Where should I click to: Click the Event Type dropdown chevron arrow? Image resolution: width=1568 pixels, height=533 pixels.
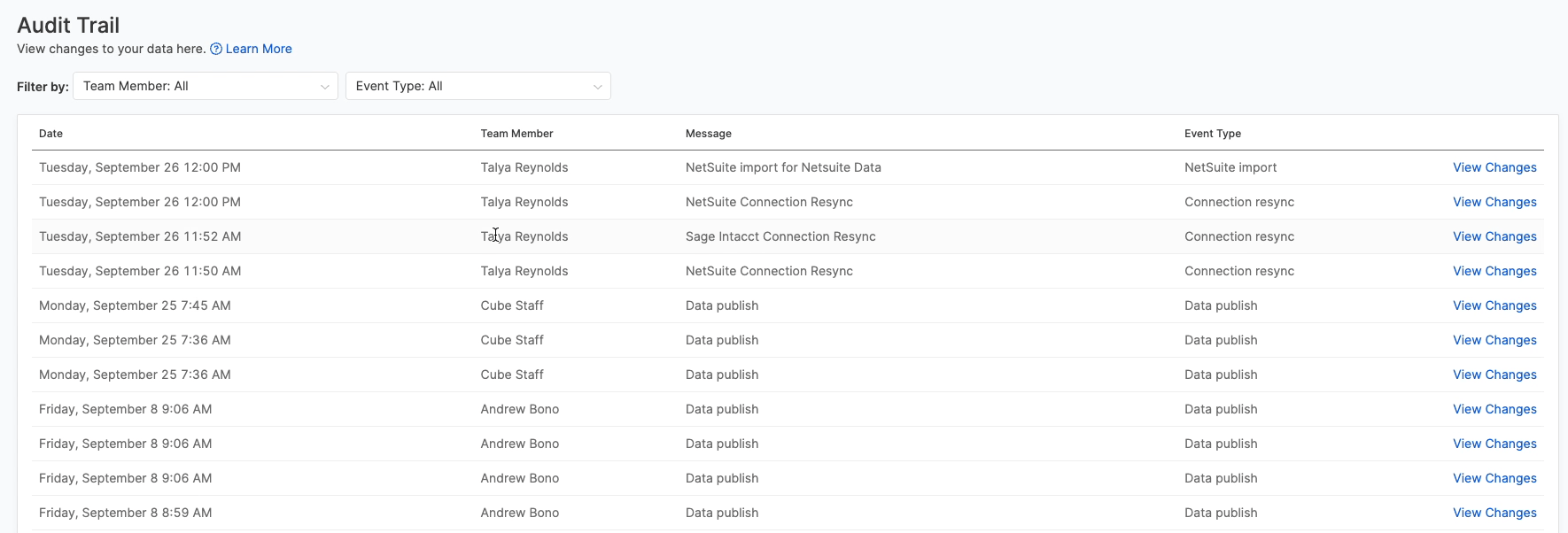(597, 87)
